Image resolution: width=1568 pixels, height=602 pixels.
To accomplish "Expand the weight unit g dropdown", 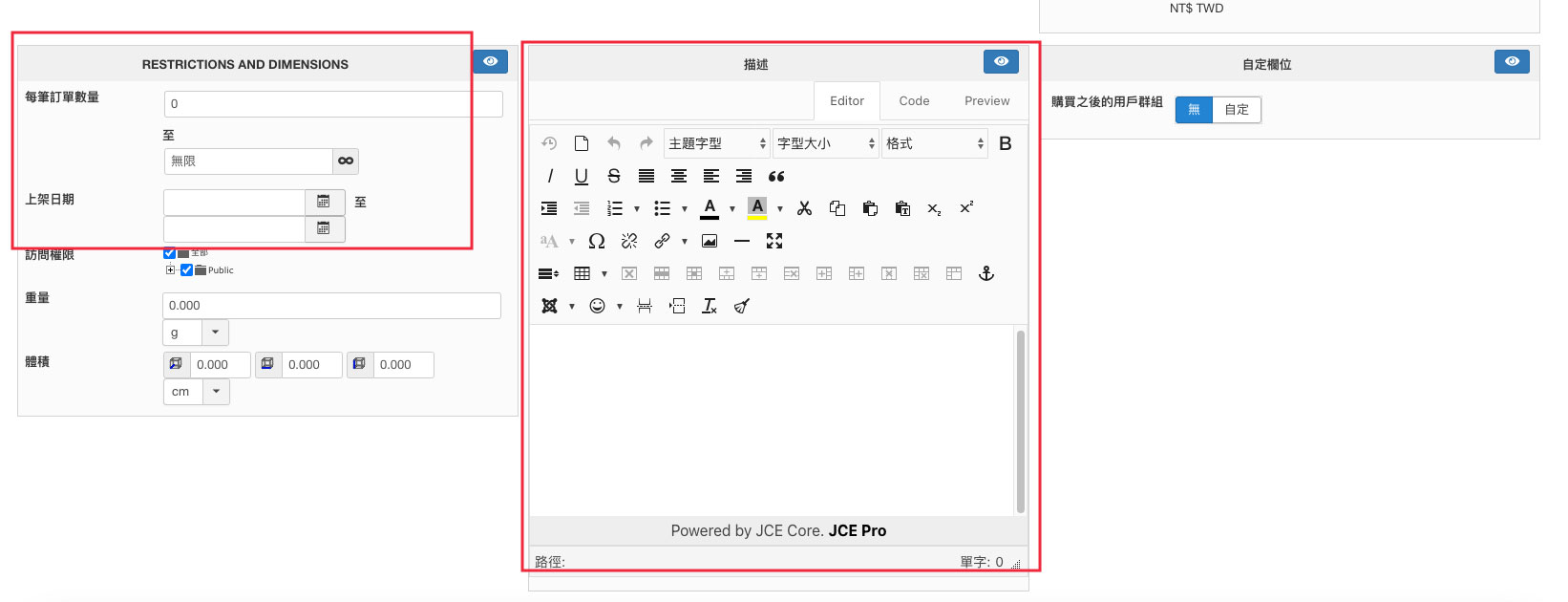I will point(216,333).
